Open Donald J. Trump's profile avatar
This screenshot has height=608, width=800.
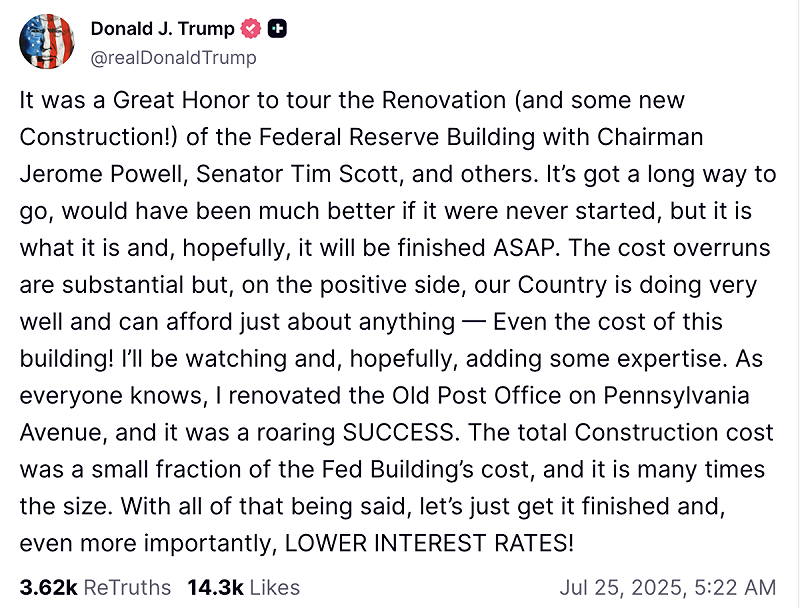47,41
